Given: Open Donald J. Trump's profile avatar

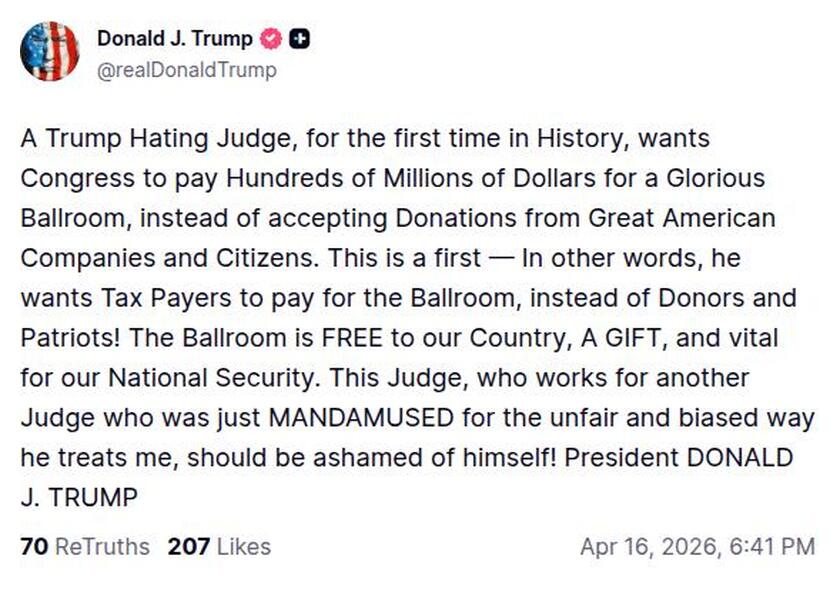Looking at the screenshot, I should (49, 51).
